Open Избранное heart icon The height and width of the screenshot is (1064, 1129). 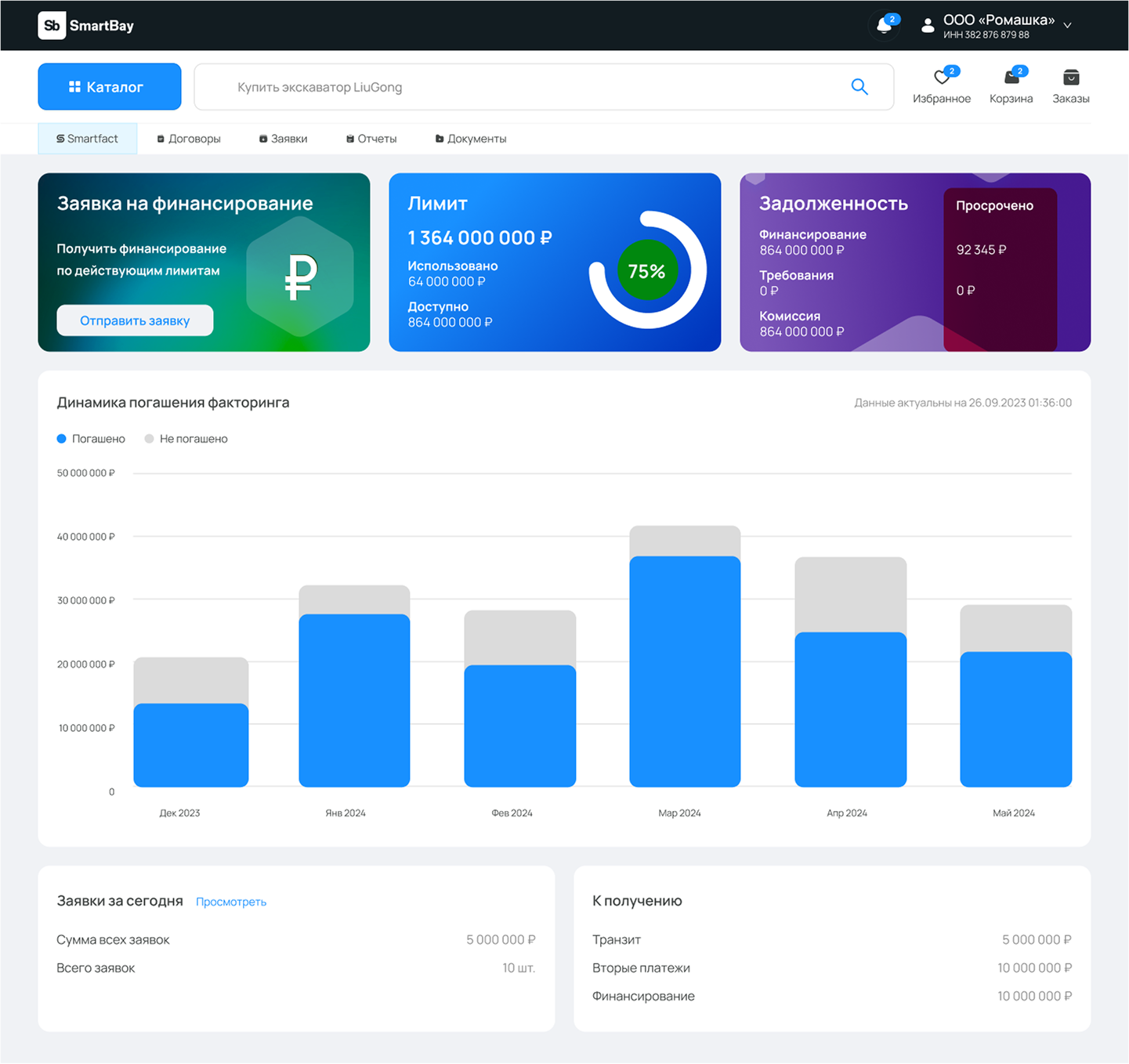[942, 77]
